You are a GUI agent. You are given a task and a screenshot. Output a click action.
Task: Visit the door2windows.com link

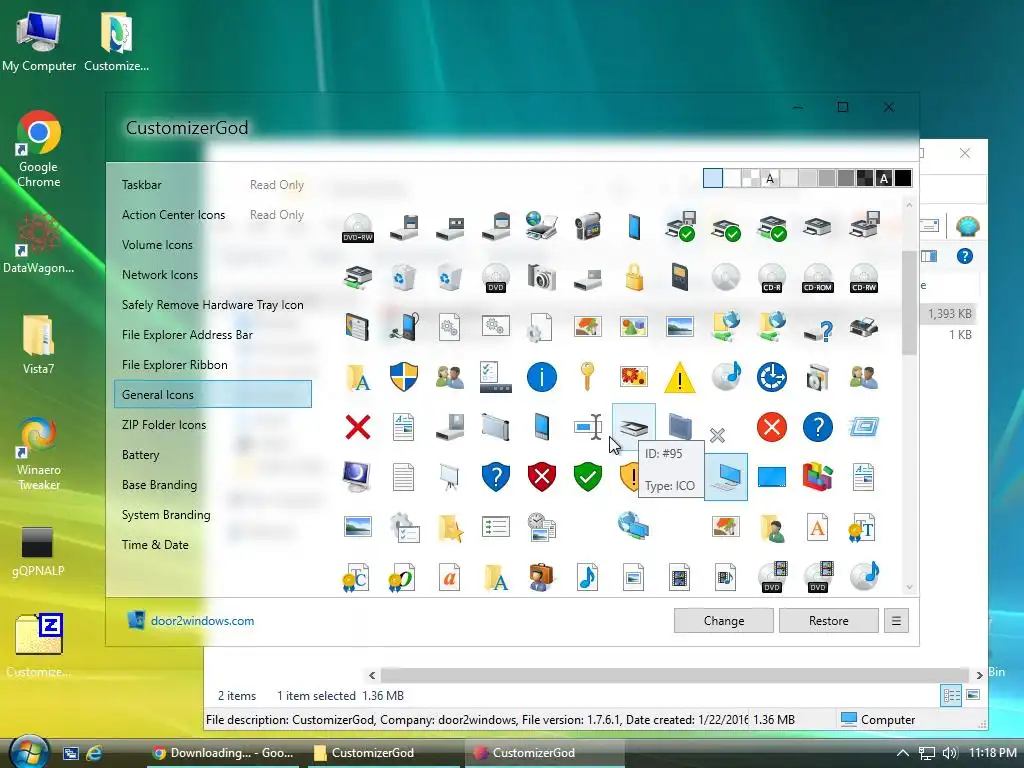[202, 621]
